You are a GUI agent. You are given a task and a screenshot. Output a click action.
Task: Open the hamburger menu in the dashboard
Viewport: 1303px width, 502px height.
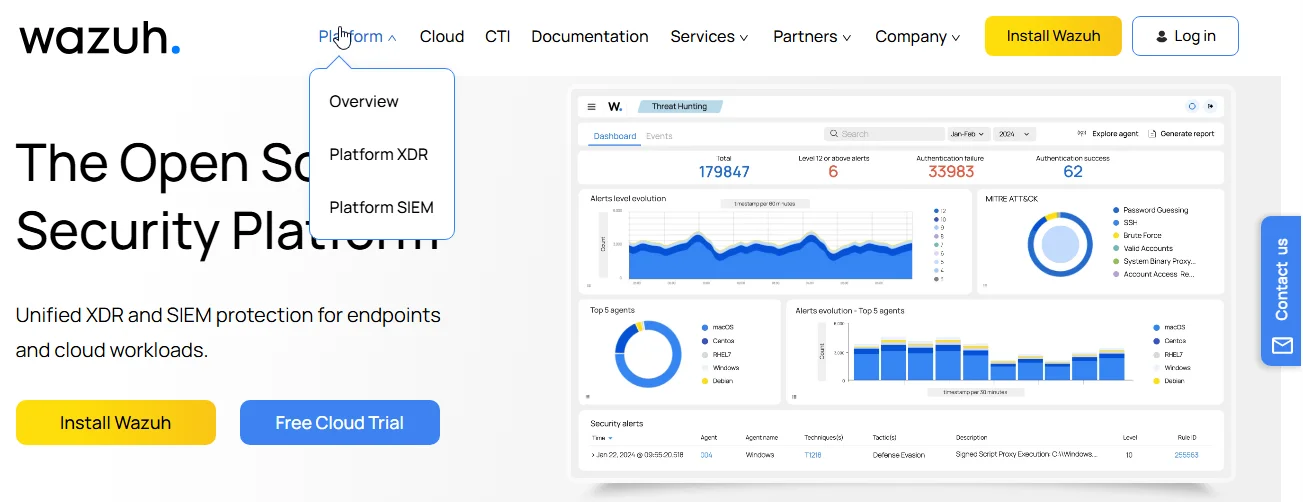pos(591,106)
